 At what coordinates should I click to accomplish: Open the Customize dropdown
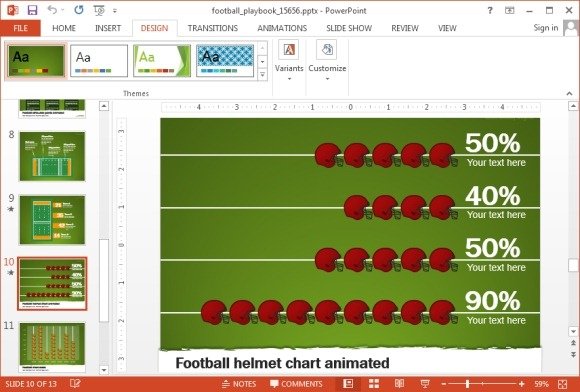point(327,61)
